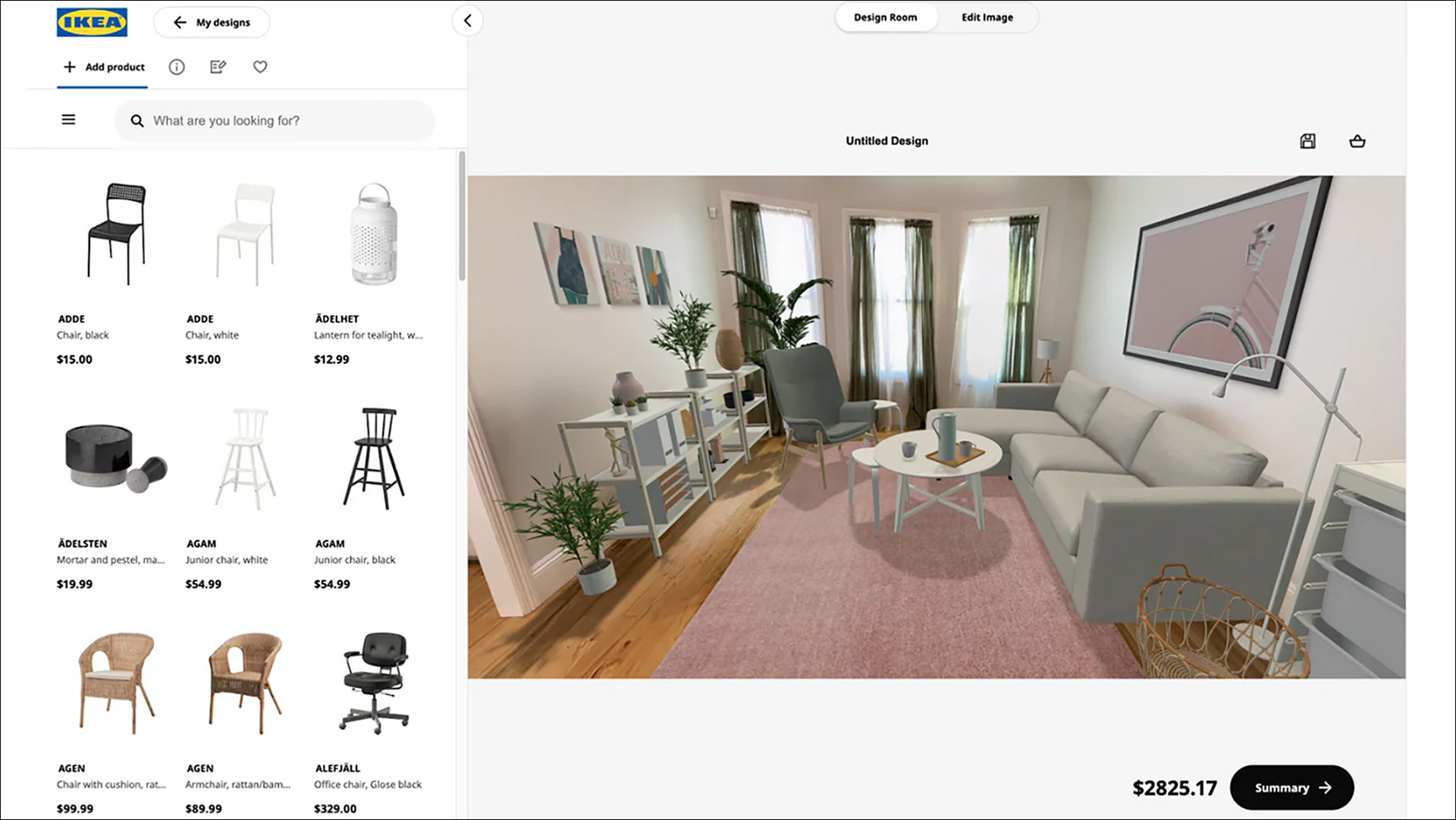Click the IKEA logo
Image resolution: width=1456 pixels, height=820 pixels.
(x=92, y=22)
